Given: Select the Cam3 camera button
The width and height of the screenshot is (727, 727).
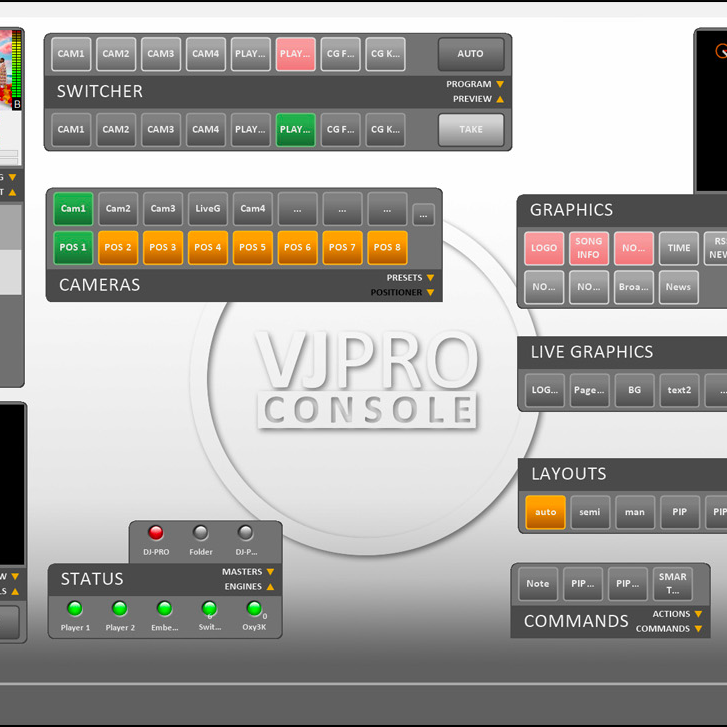Looking at the screenshot, I should [x=163, y=209].
